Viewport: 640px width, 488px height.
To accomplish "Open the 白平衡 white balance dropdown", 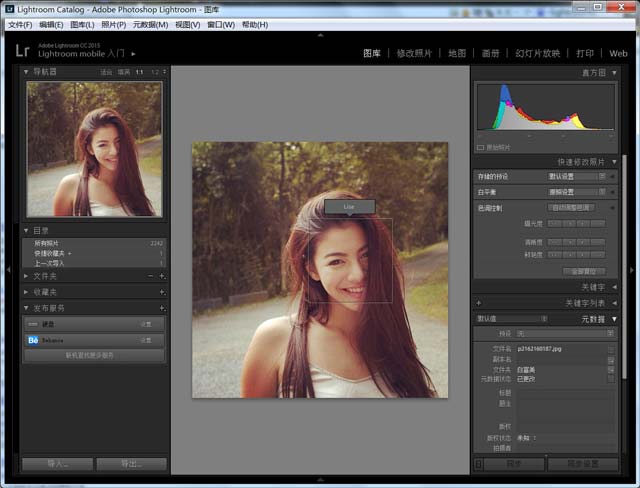I will pyautogui.click(x=576, y=192).
